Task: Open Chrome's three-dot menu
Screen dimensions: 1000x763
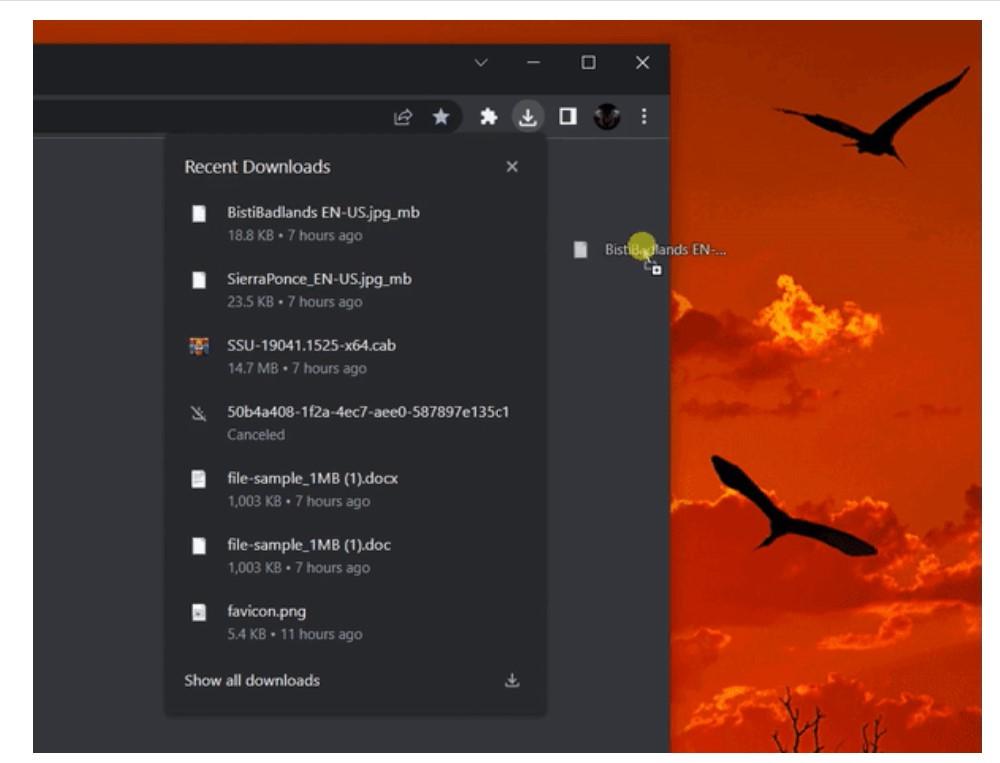Action: [643, 117]
